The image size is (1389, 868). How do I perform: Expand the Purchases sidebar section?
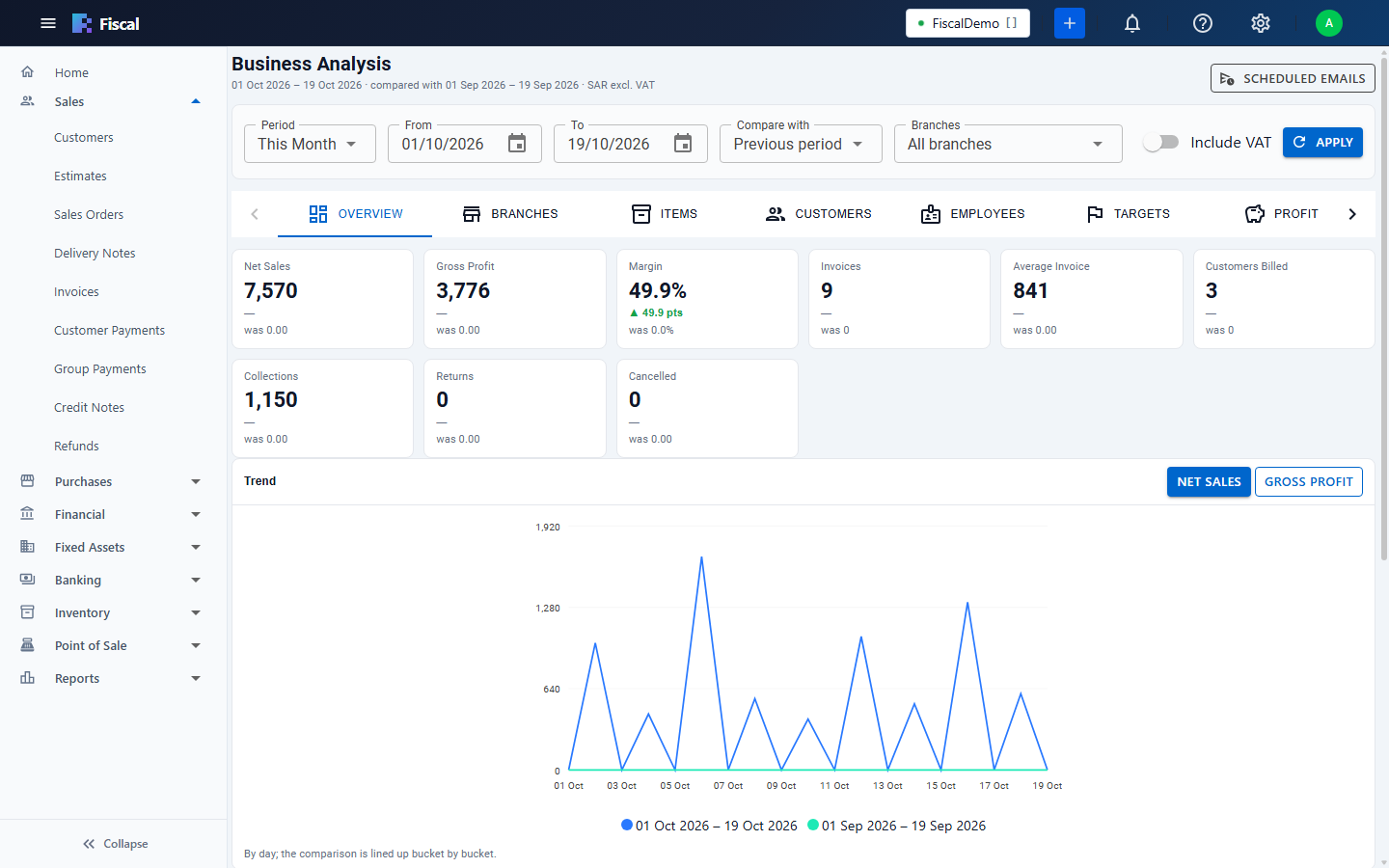pyautogui.click(x=113, y=481)
